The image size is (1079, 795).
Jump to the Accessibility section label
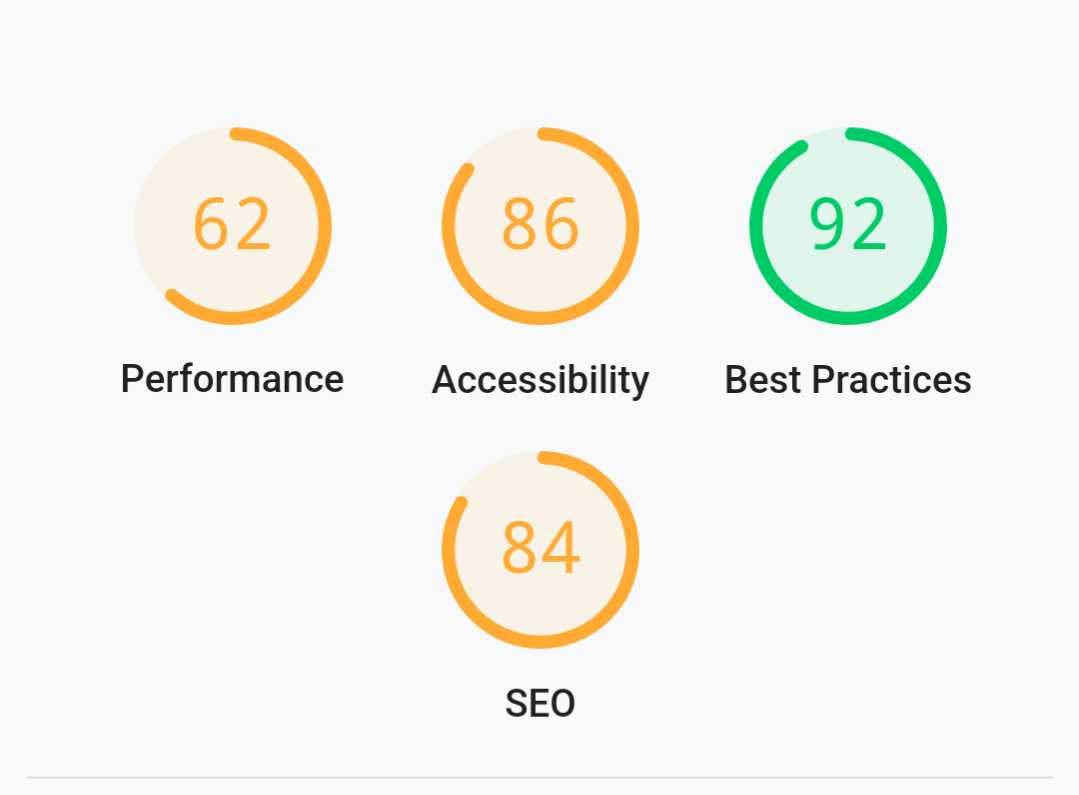click(x=540, y=380)
